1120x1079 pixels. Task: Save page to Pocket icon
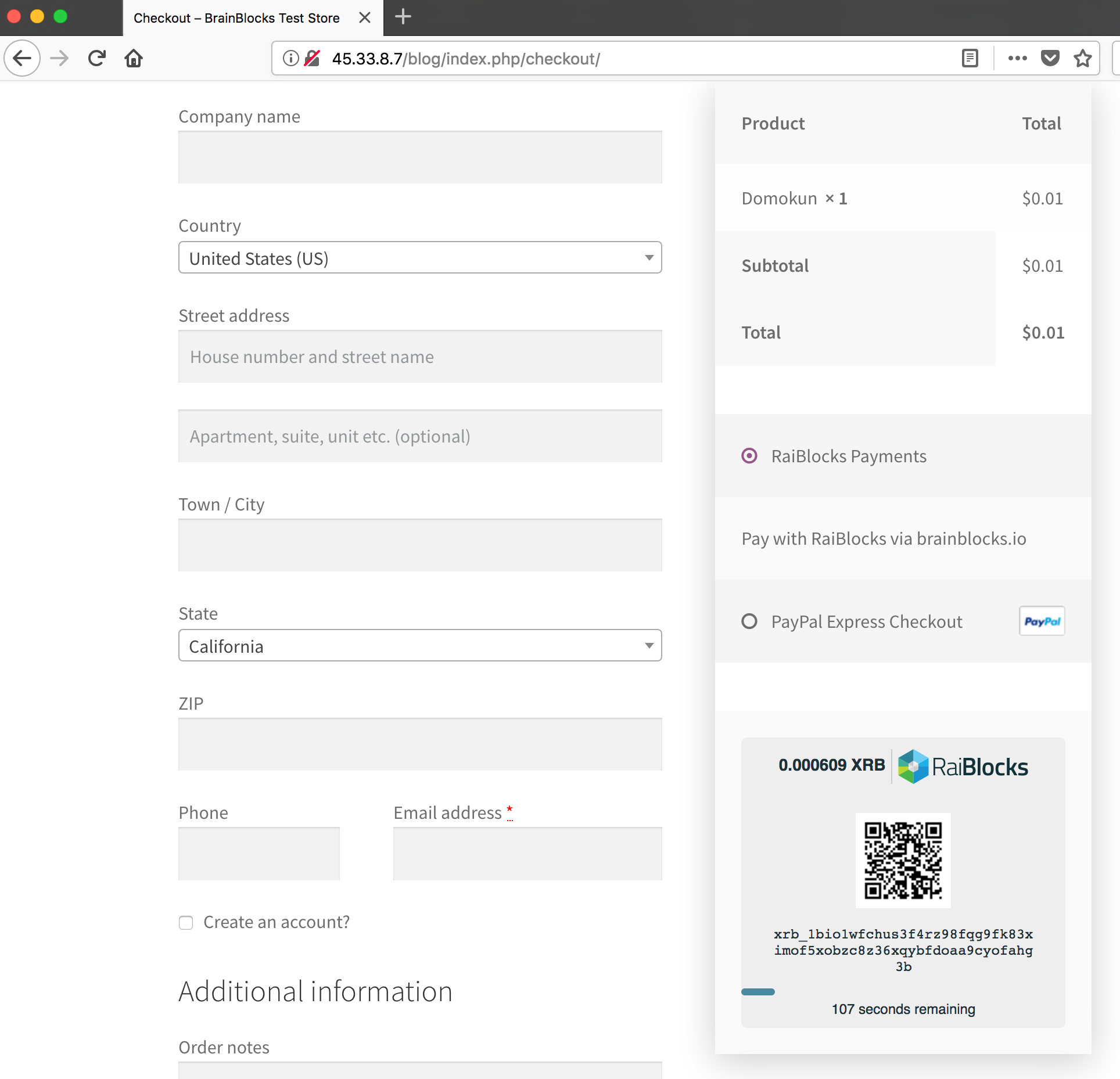[x=1050, y=58]
